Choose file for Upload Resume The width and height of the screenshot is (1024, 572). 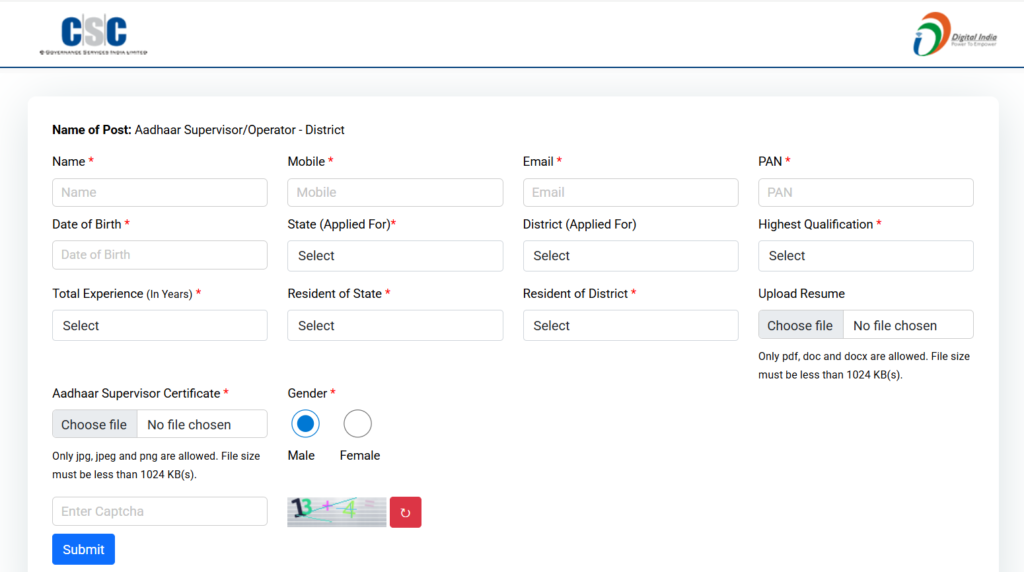[800, 325]
